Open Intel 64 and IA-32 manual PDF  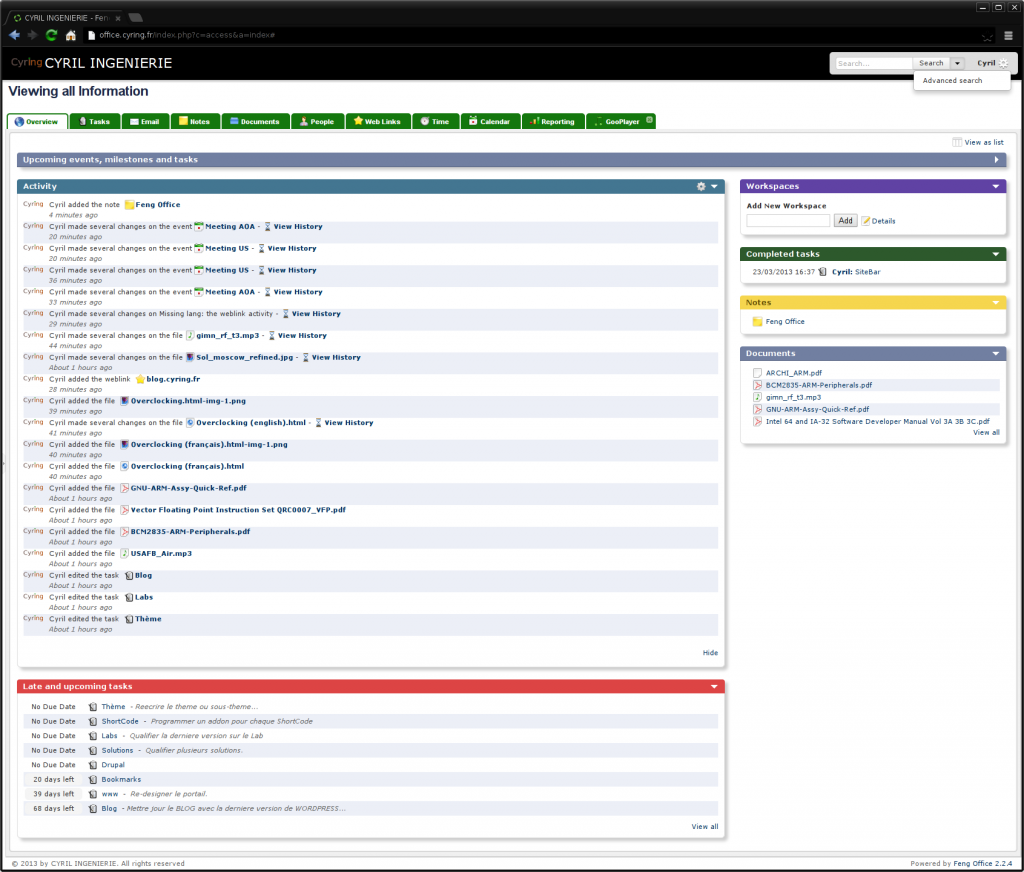(x=877, y=422)
